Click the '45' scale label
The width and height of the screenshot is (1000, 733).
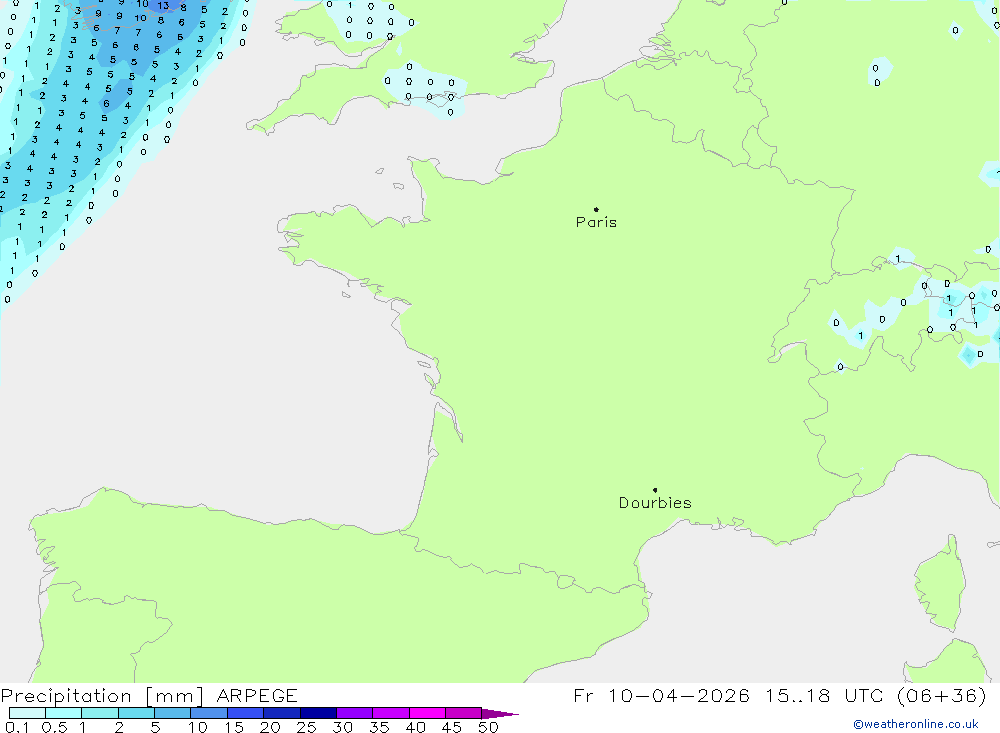click(x=452, y=727)
